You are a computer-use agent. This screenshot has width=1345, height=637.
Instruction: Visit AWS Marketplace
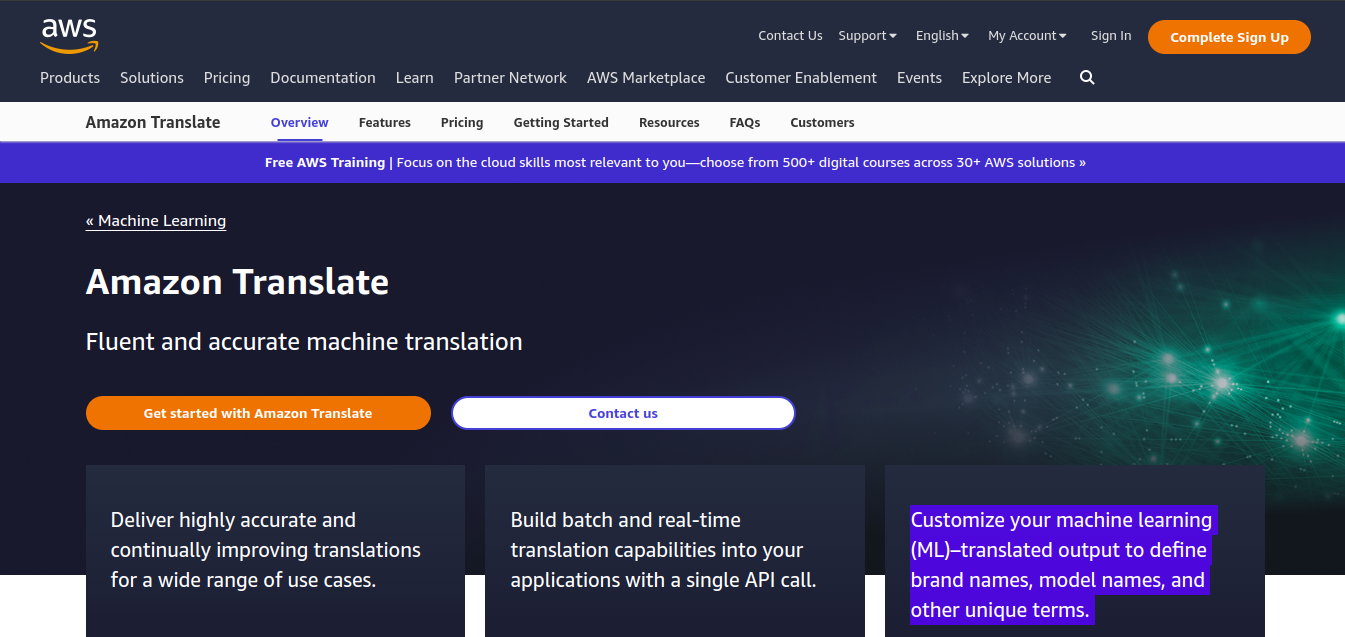click(646, 78)
